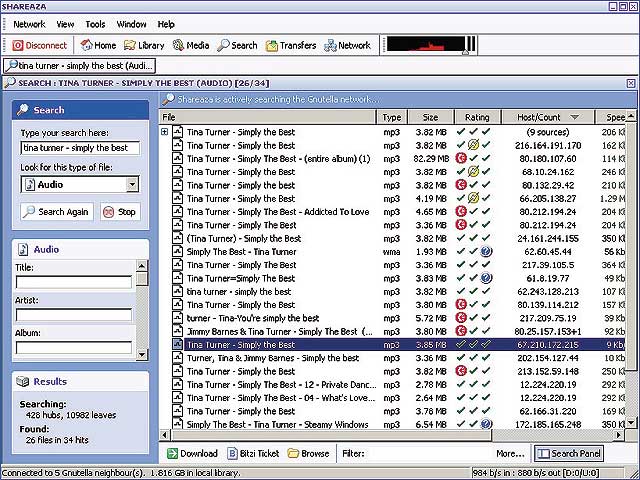Sort results by Type column
The image size is (640, 480).
tap(391, 117)
